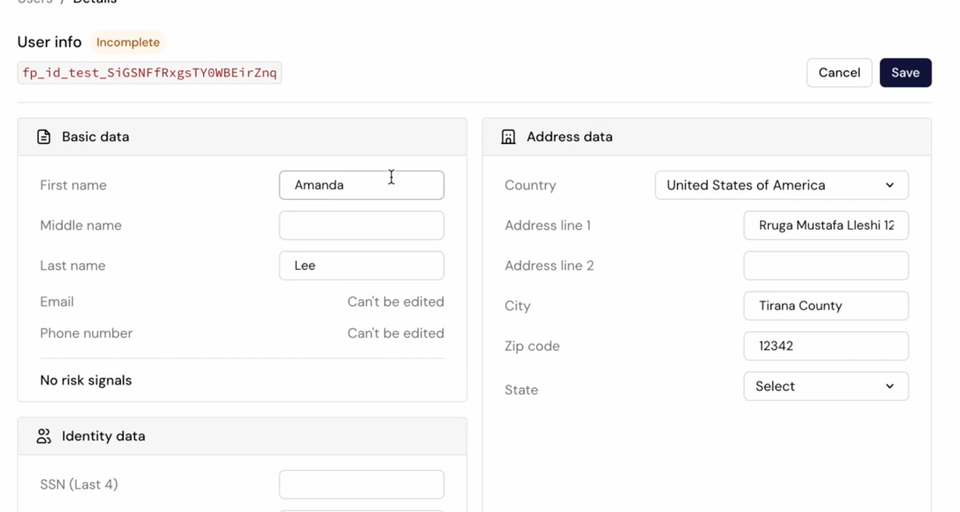Cancel editing user info
960x512 pixels.
[839, 73]
